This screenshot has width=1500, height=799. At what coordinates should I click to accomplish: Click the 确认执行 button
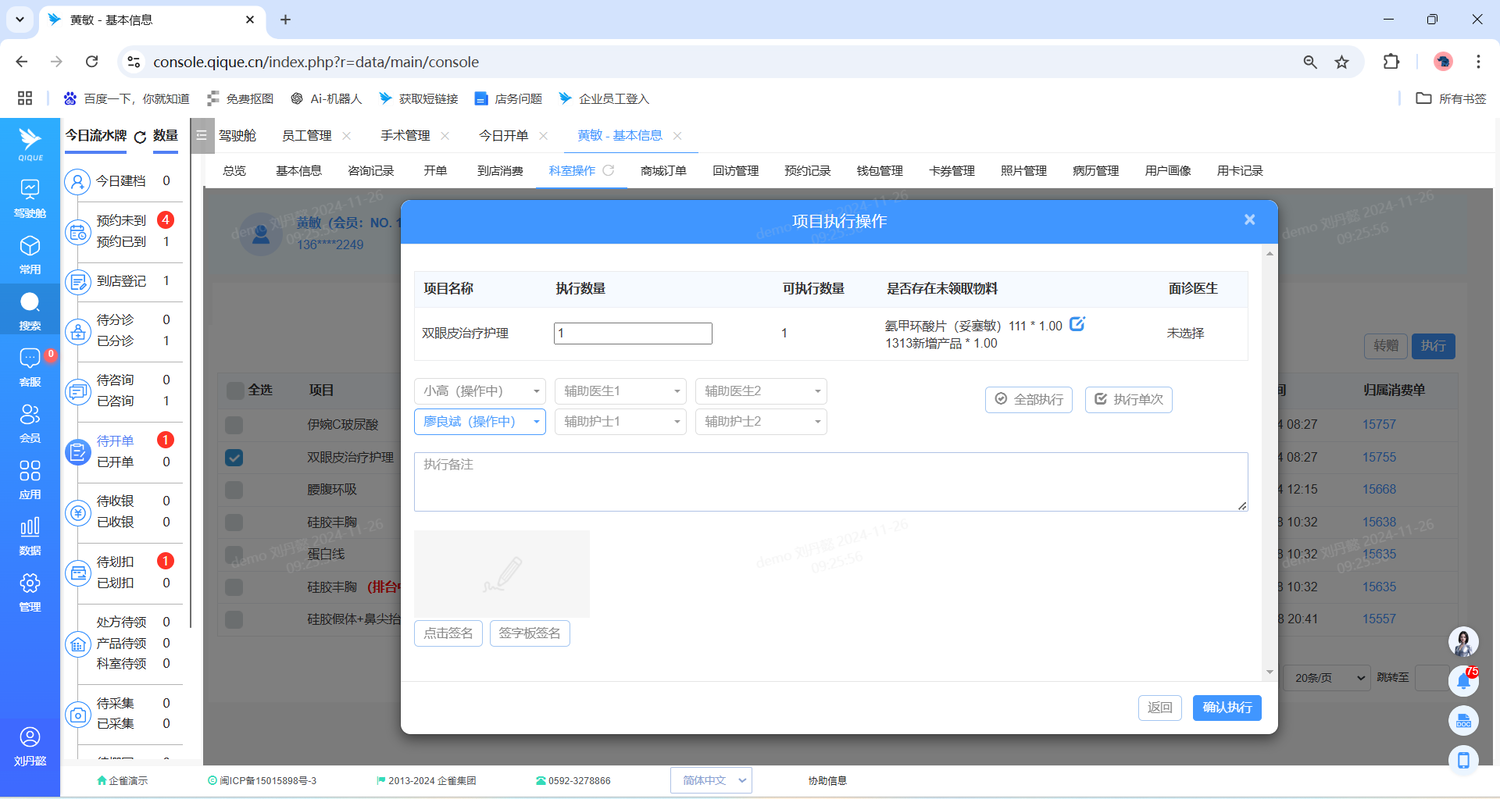pos(1226,708)
